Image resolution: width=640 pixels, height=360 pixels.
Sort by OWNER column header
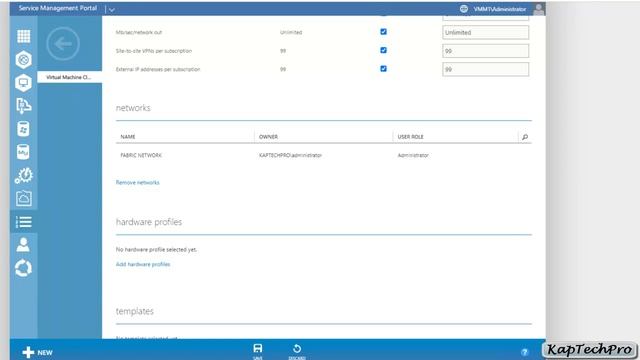click(268, 137)
